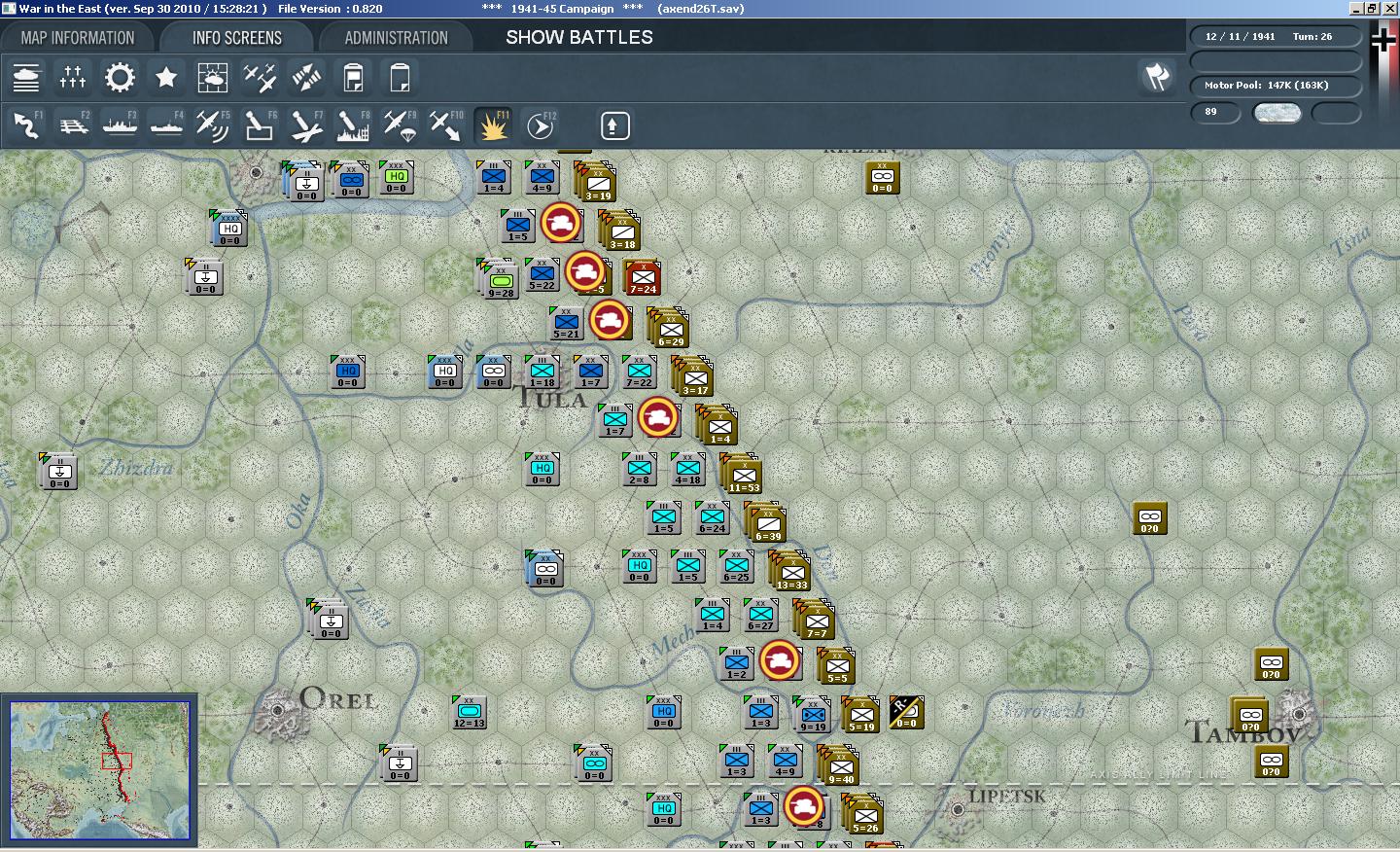This screenshot has height=852, width=1400.
Task: Click the battle marker right of unit 5=21
Action: click(610, 321)
